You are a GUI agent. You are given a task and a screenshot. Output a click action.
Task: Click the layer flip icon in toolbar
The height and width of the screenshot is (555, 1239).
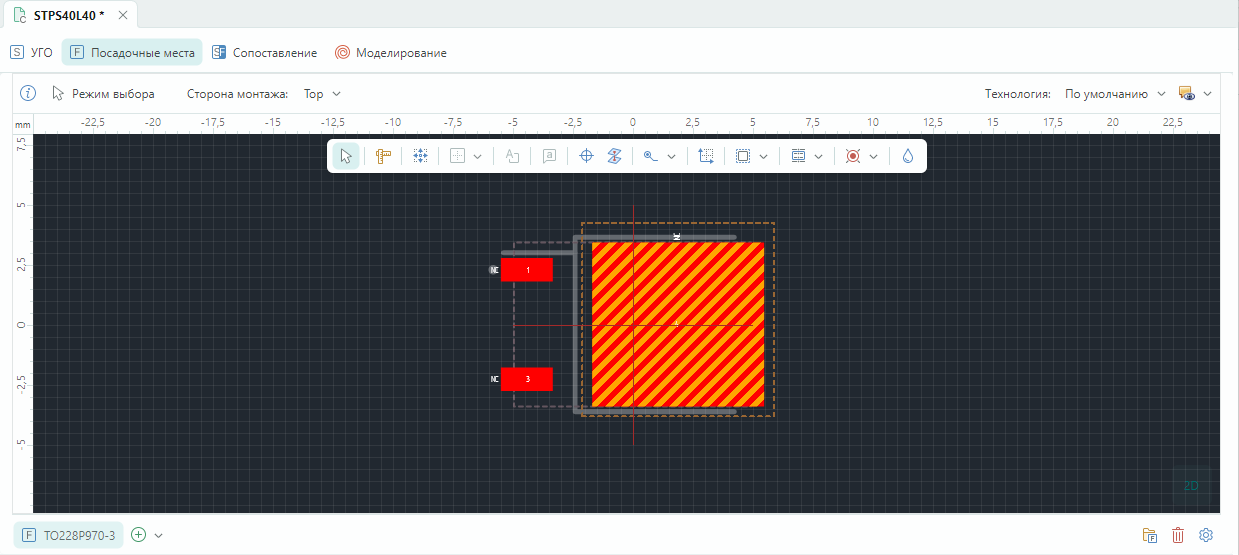coord(615,156)
